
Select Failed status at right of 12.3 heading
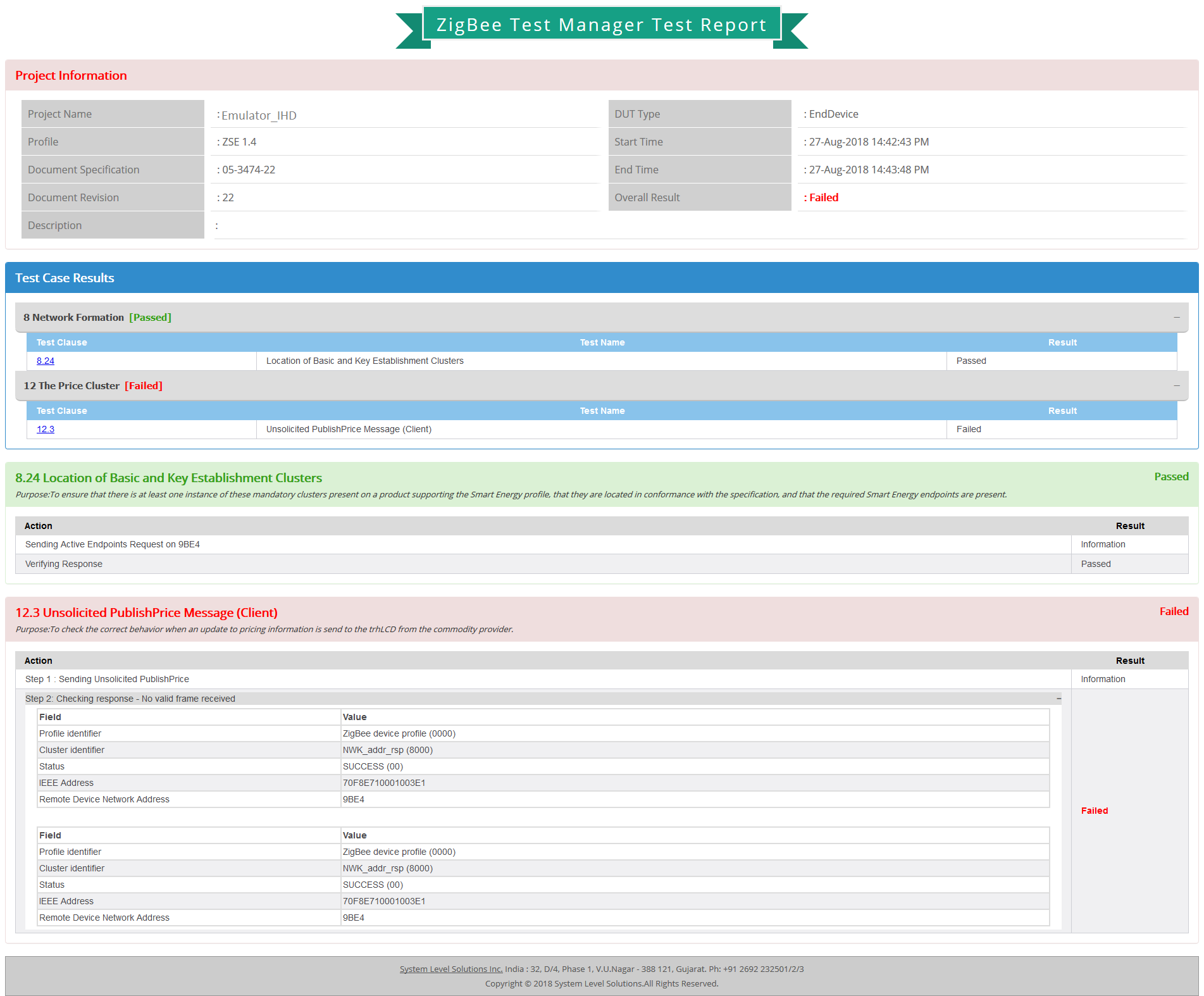tap(1174, 611)
